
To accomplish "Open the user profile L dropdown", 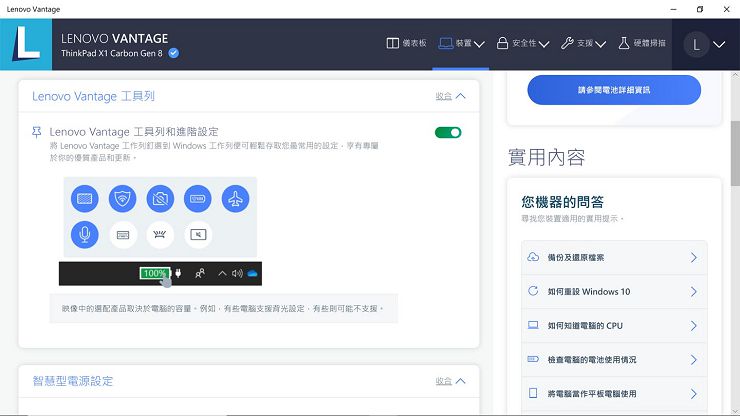I will click(x=705, y=44).
